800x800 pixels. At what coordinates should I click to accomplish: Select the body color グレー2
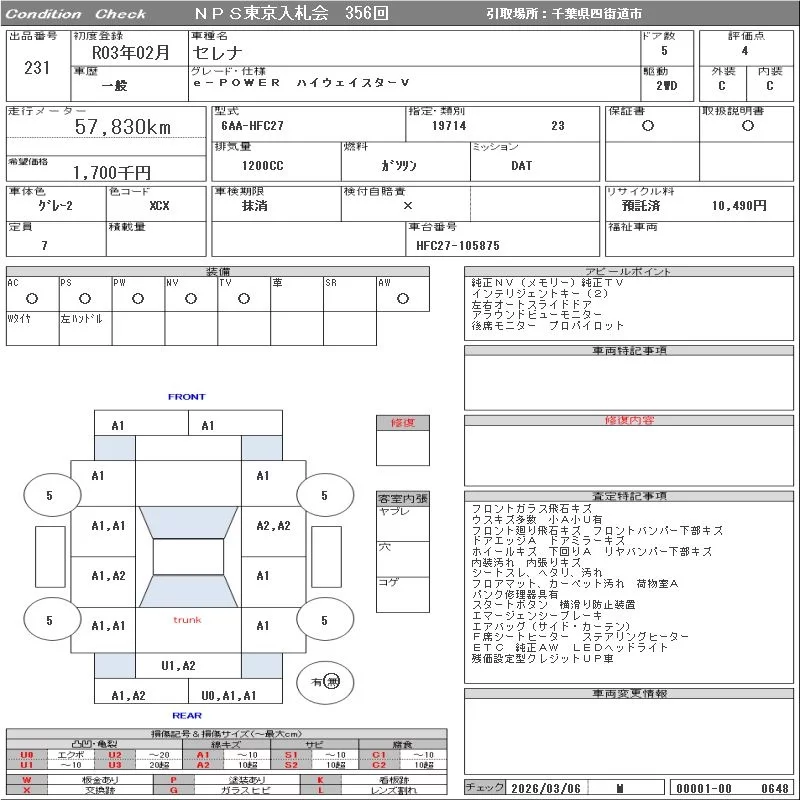pos(55,206)
